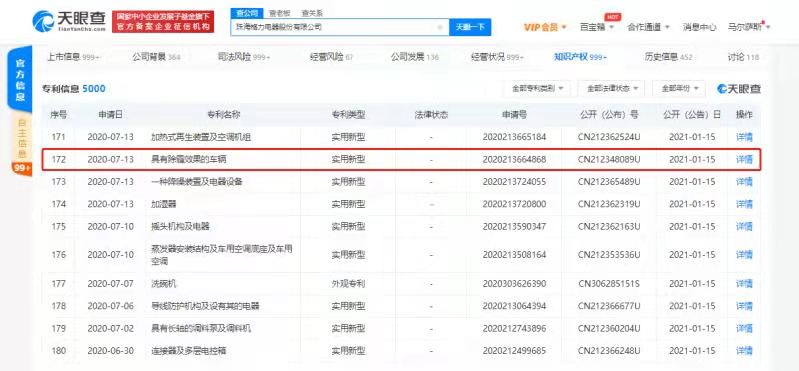Click the 99+ badge under 自主信息
799x371 pixels.
tap(22, 169)
